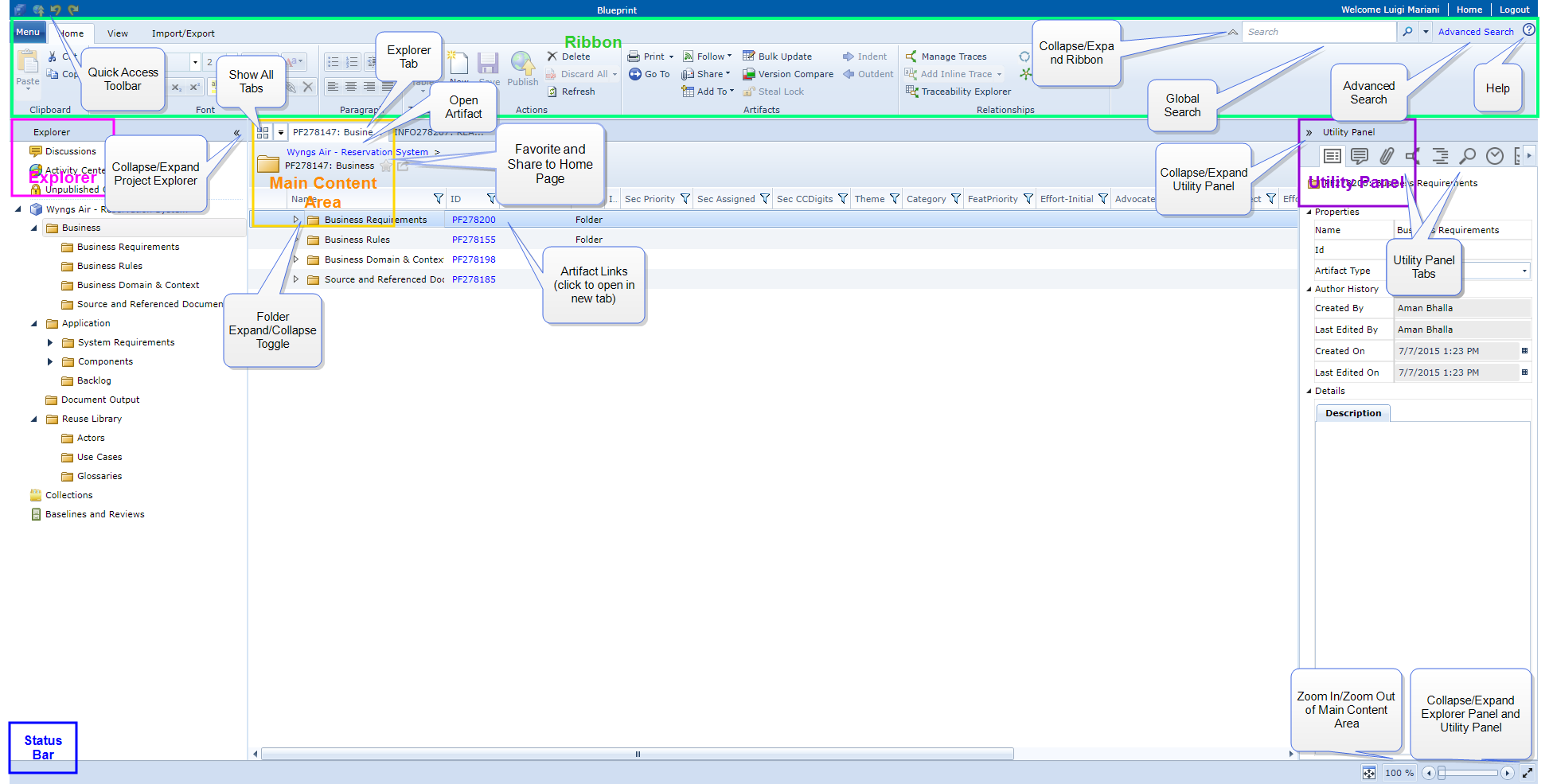Image resolution: width=1549 pixels, height=784 pixels.
Task: Switch to the View ribbon tab
Action: click(x=118, y=33)
